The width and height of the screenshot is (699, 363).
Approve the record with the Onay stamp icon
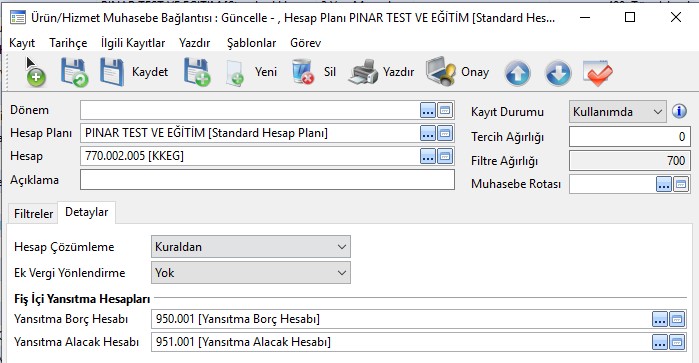point(441,71)
